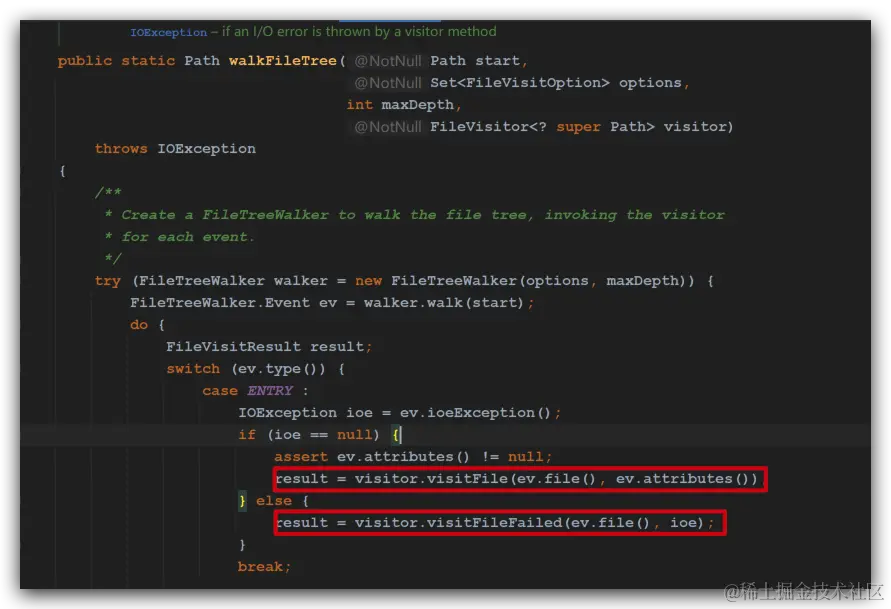
Task: Click 'walker.walk(start)' call
Action: pos(443,303)
